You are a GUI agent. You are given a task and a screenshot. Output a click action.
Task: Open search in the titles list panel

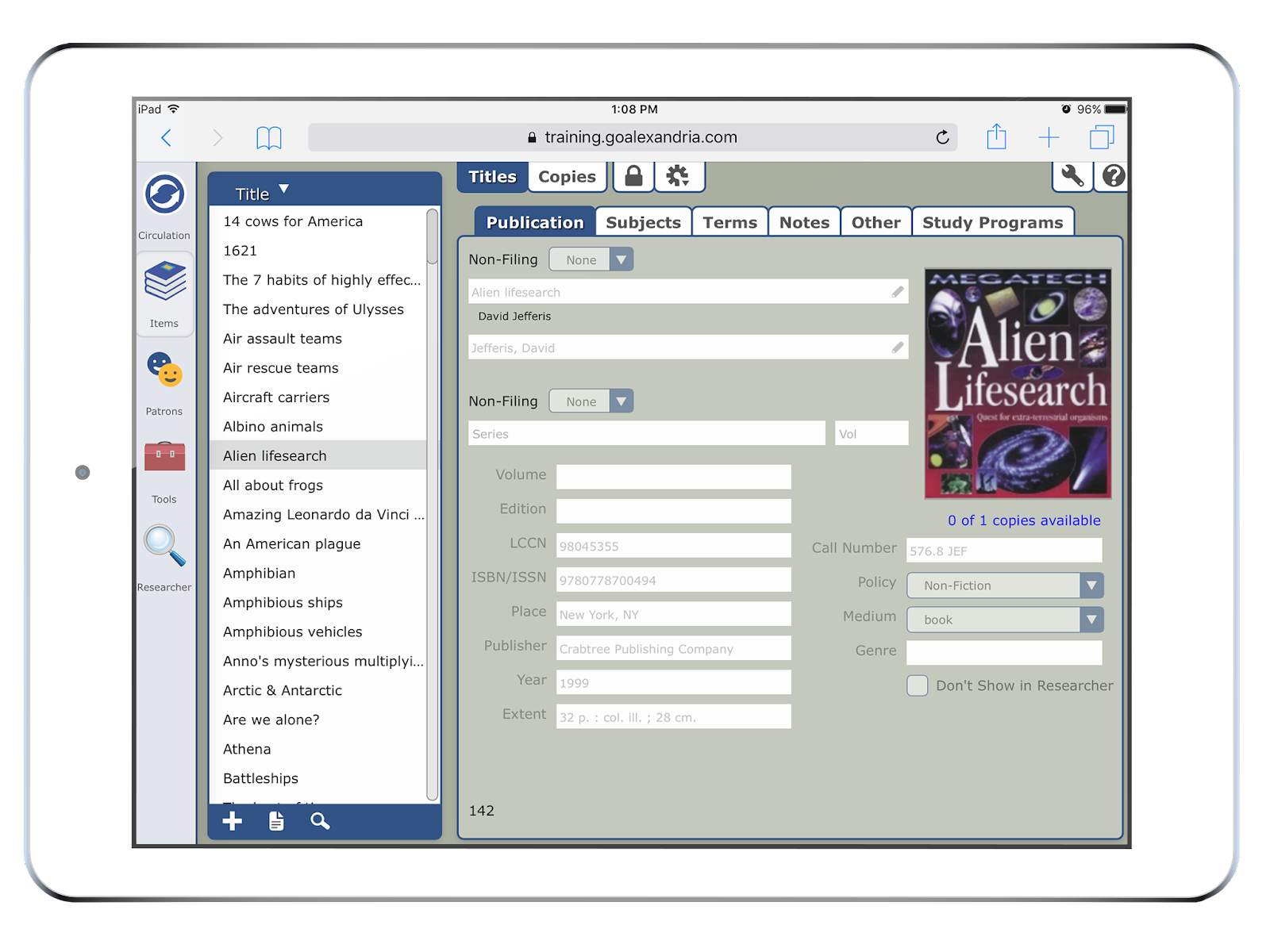pos(320,822)
